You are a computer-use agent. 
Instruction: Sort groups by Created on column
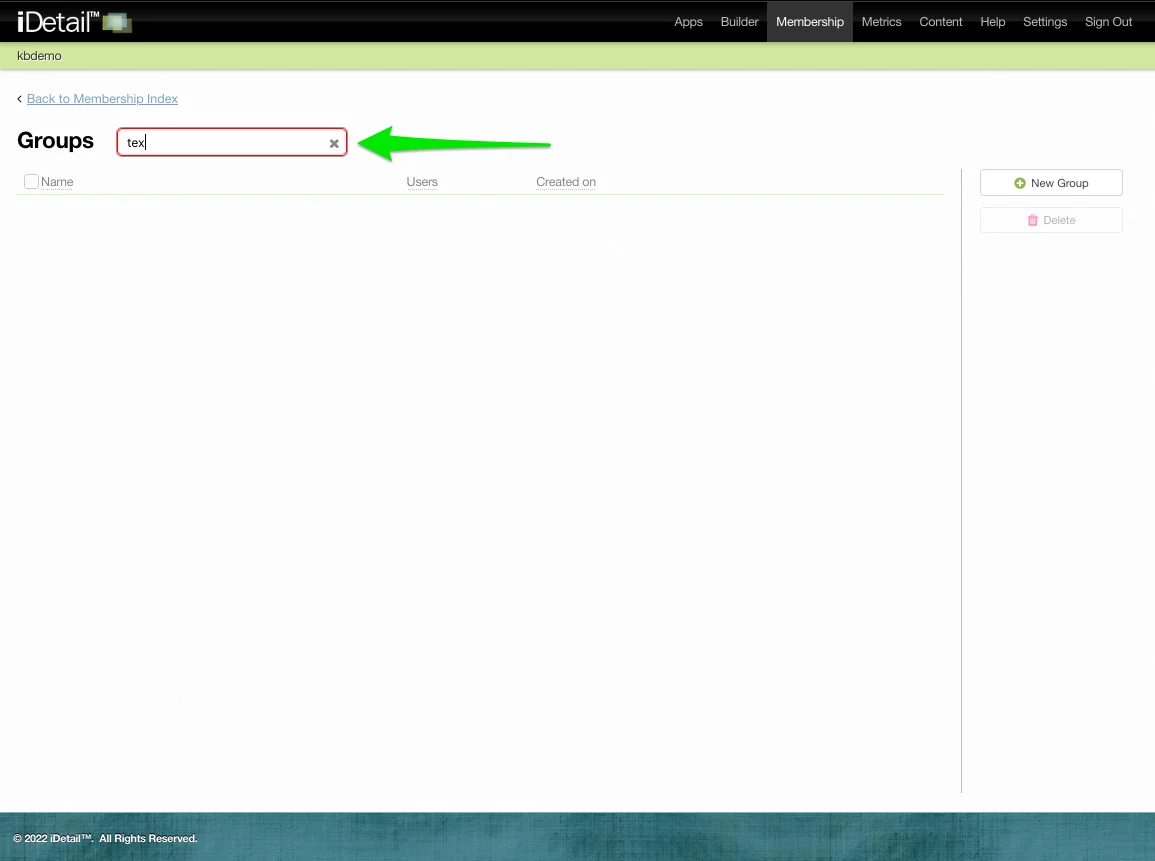point(565,182)
